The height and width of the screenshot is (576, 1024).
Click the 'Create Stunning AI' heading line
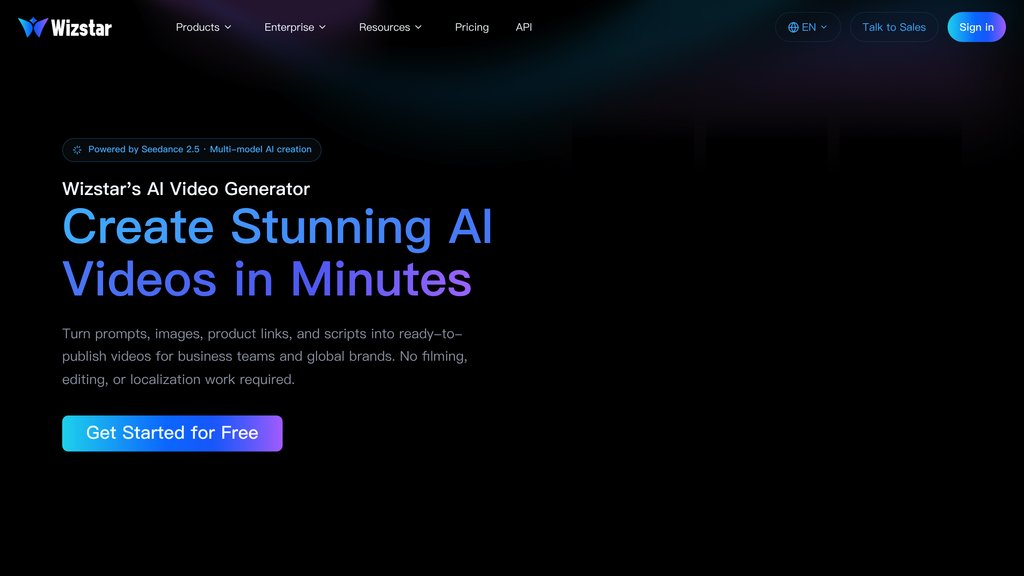277,227
